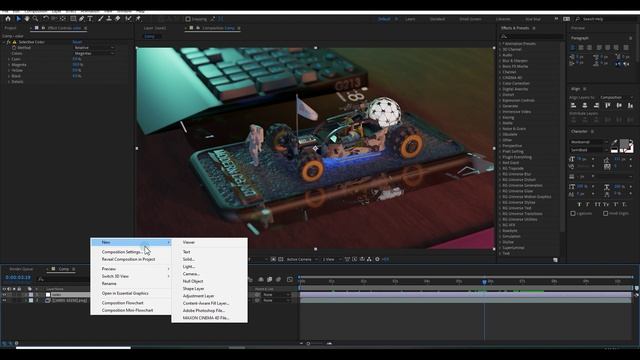Click the Align Left icon in Align panel

pos(573,106)
